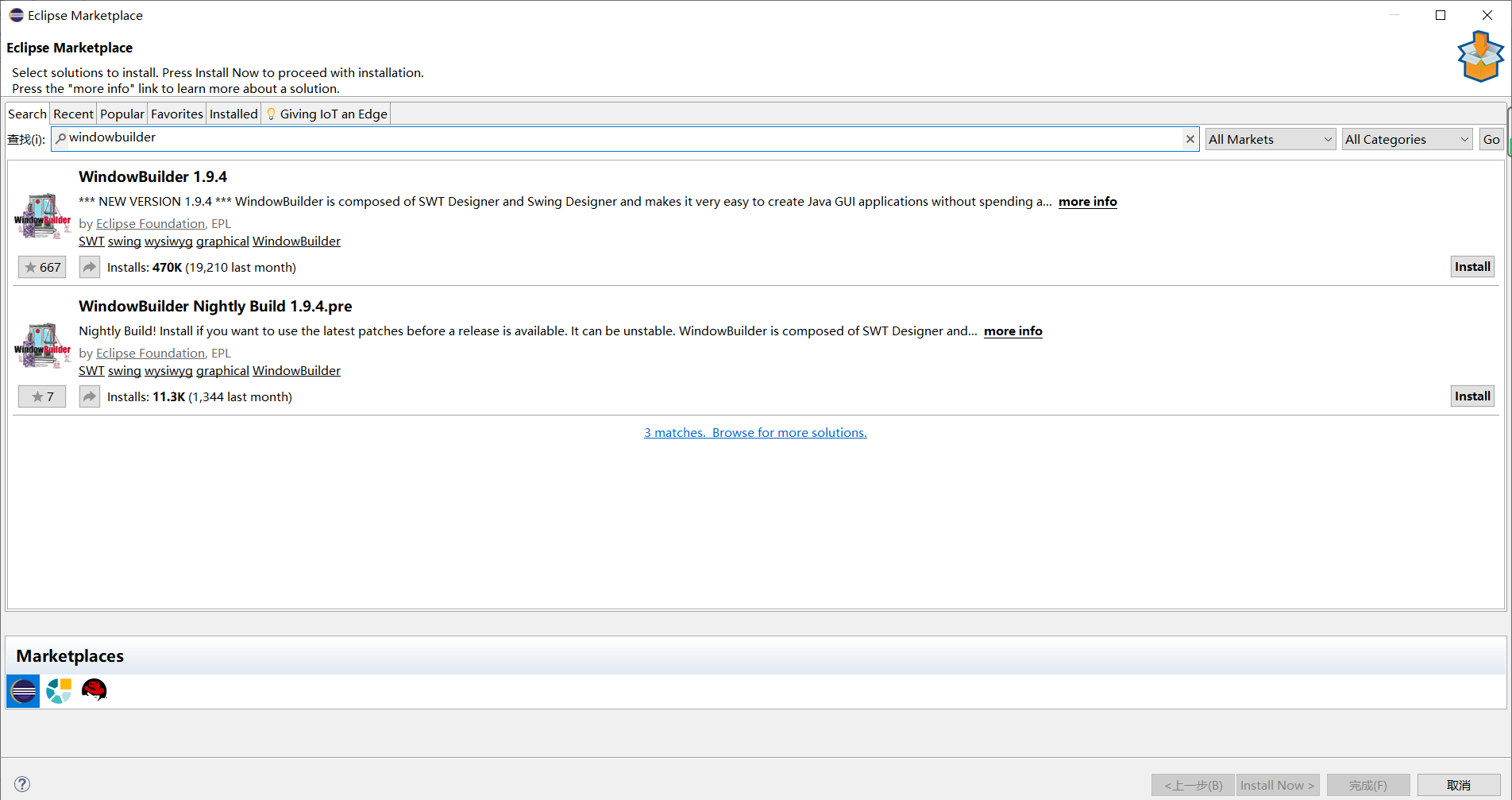Open the help question mark icon

pos(22,784)
